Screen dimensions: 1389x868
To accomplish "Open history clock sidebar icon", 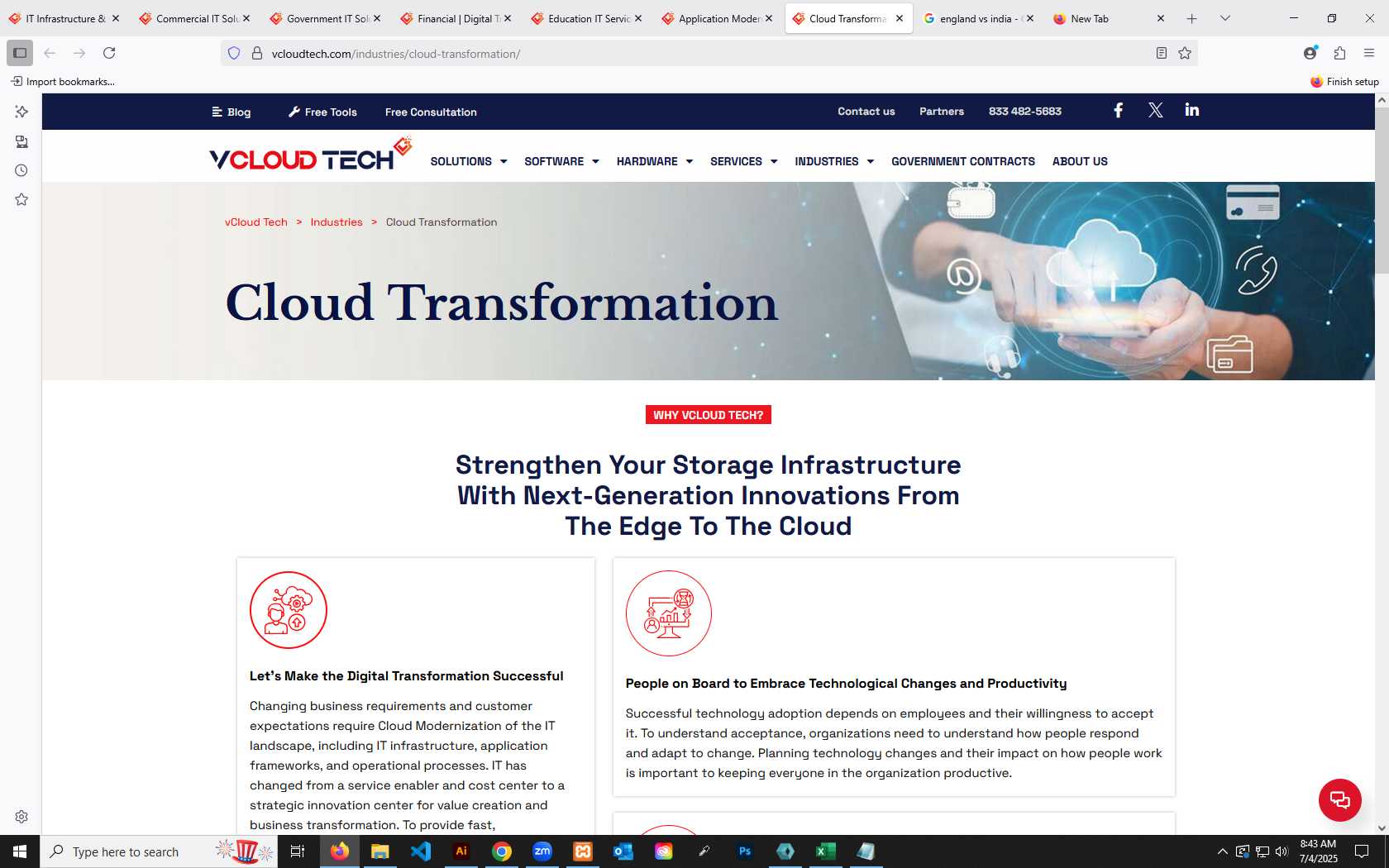I will click(x=21, y=170).
